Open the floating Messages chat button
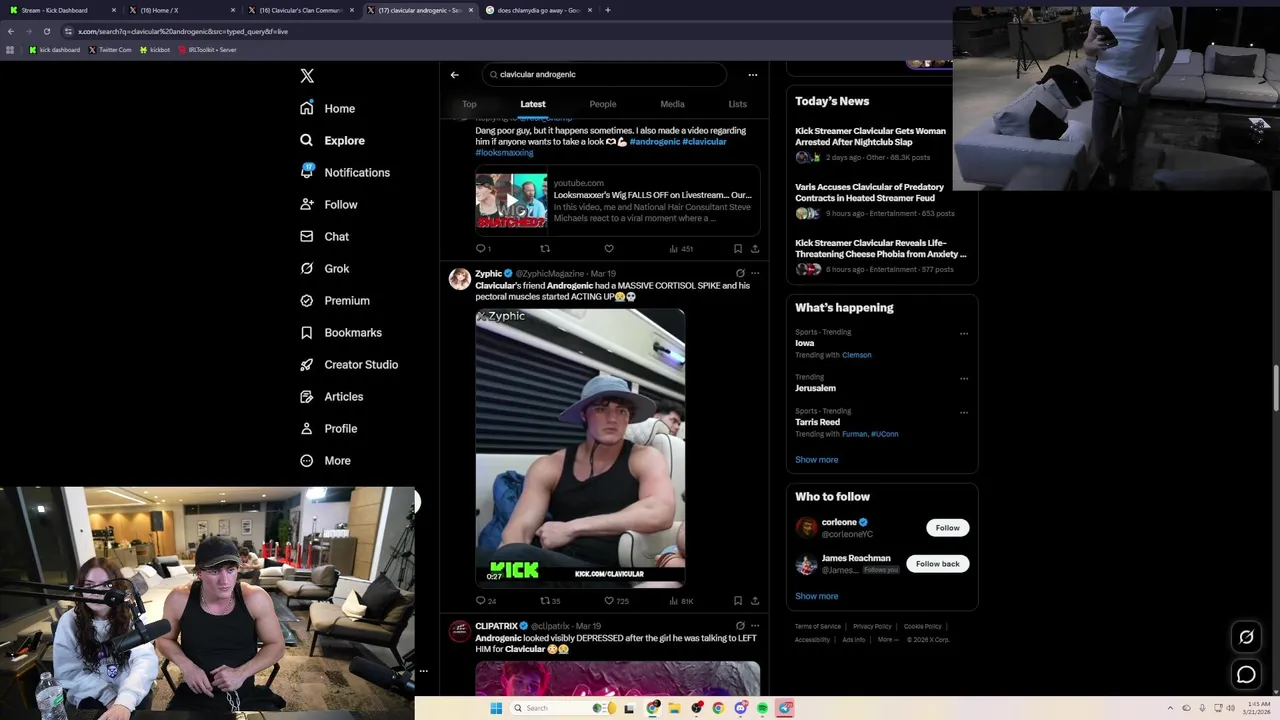Image resolution: width=1280 pixels, height=720 pixels. pos(1246,675)
